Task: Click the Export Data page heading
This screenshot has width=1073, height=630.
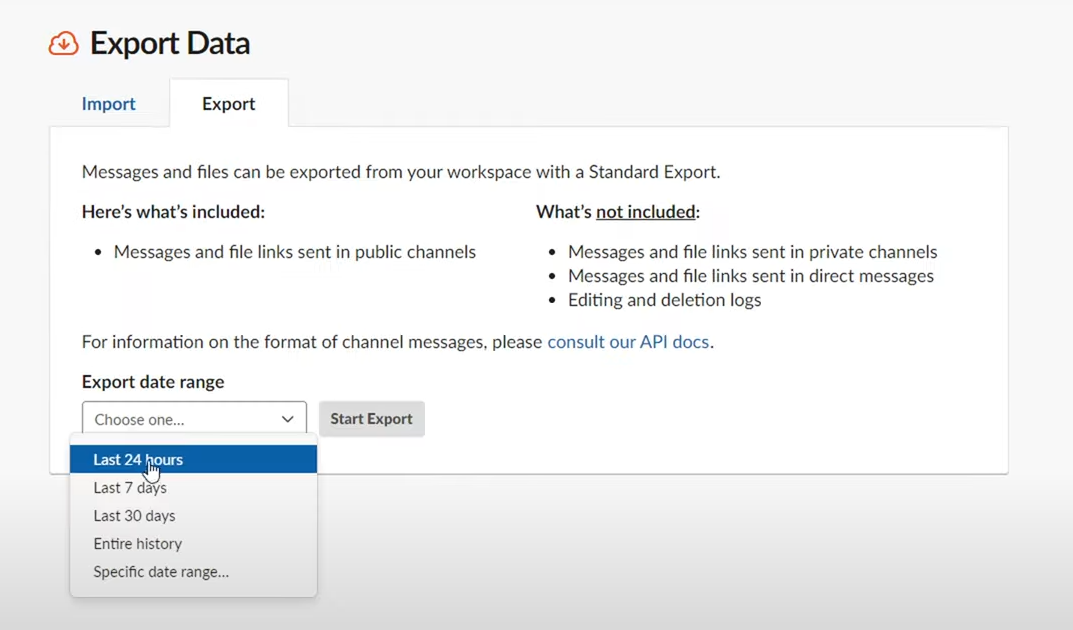Action: tap(170, 43)
